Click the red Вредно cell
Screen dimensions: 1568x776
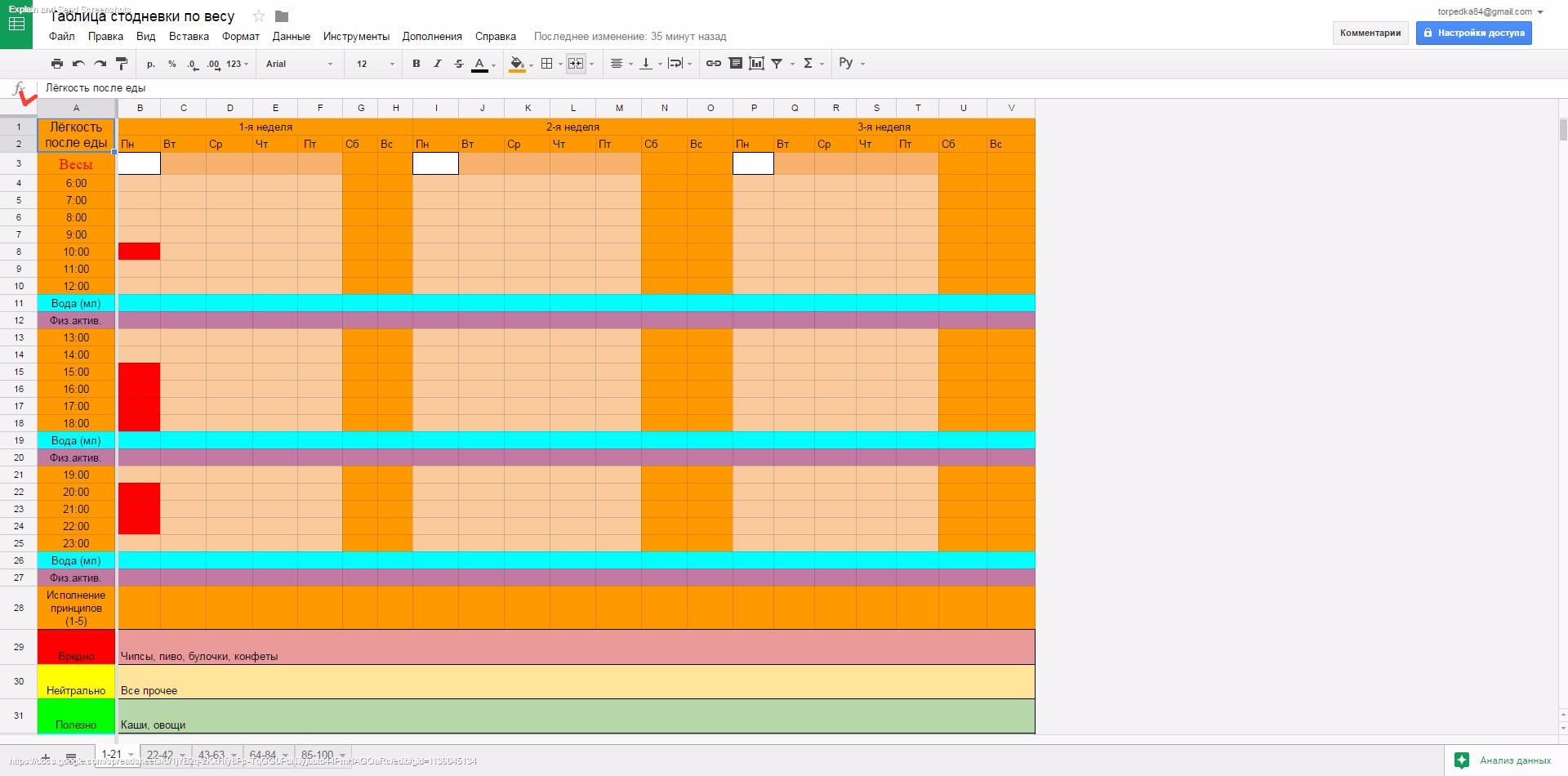76,646
